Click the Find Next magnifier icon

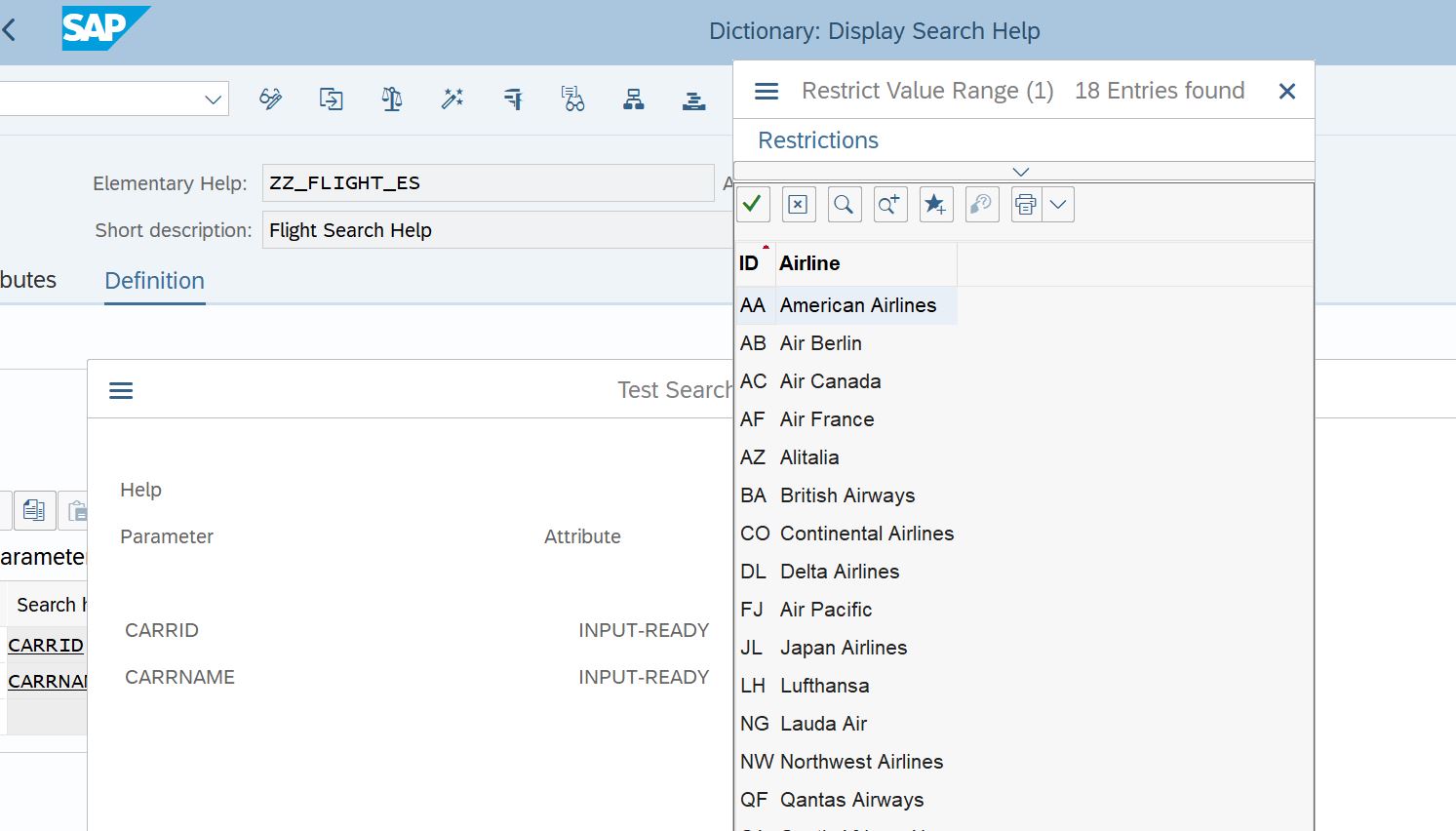(889, 204)
